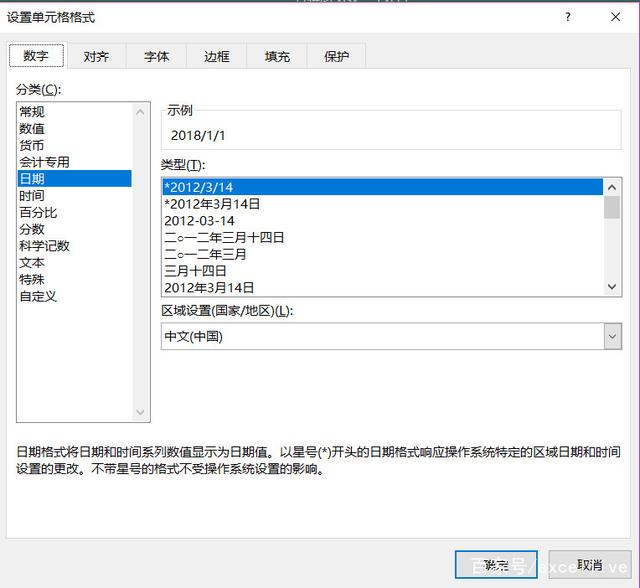The height and width of the screenshot is (588, 640).
Task: Choose the 文本 category
Action: tap(74, 262)
